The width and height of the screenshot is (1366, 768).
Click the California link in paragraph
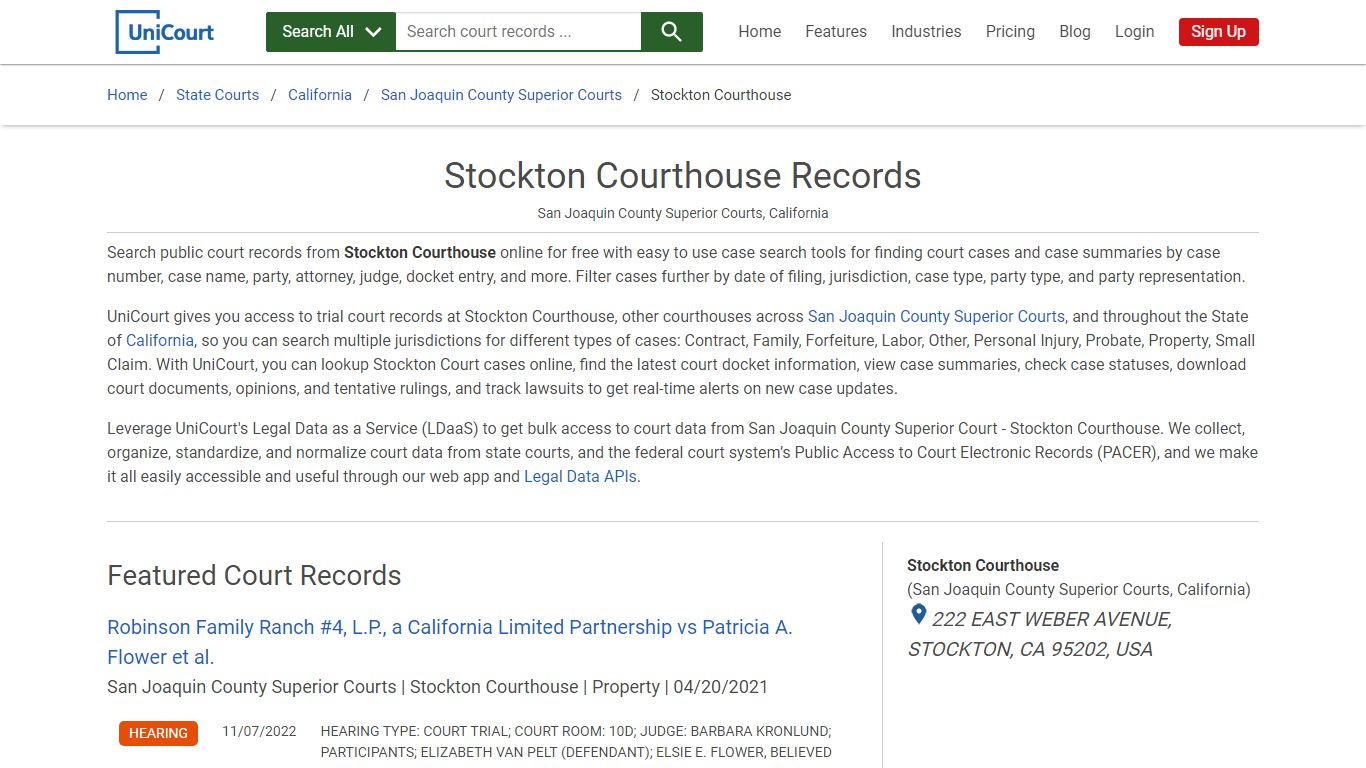click(160, 340)
